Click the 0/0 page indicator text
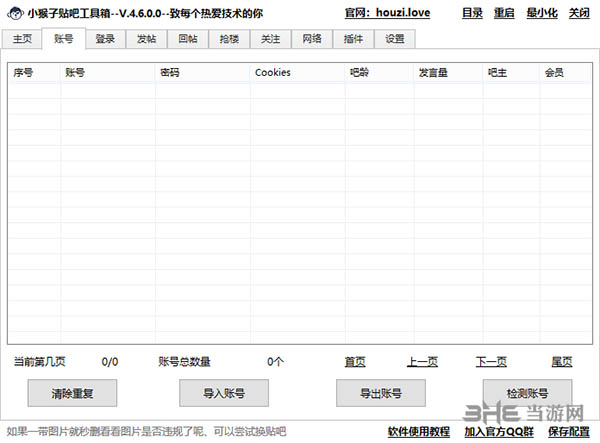 [x=110, y=362]
